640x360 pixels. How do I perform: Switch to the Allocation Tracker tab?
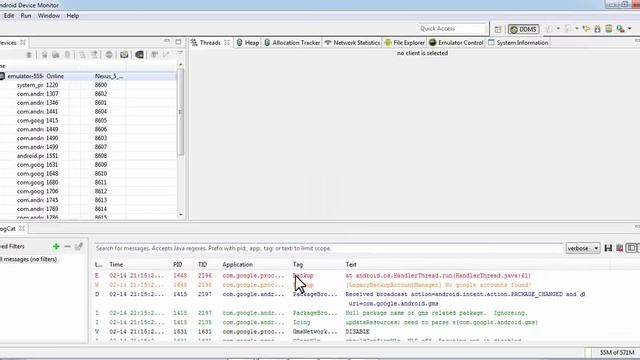pos(292,42)
